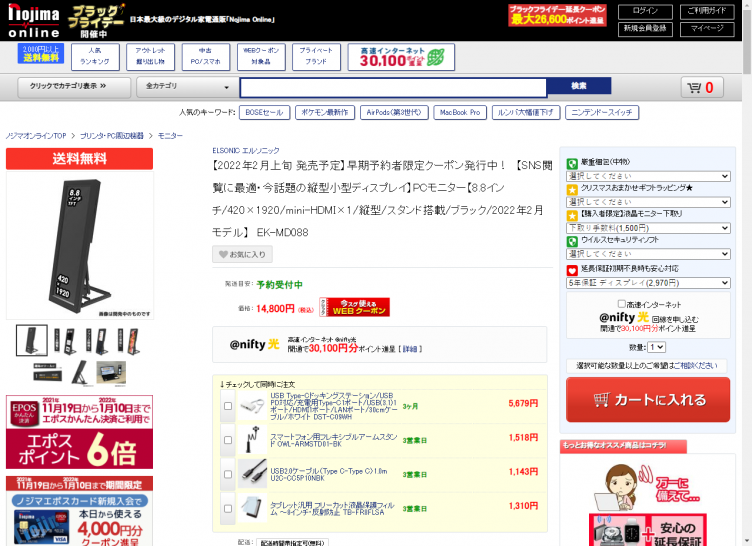This screenshot has width=752, height=546.
Task: Click the ポケモン最新作 keyword link
Action: [325, 113]
